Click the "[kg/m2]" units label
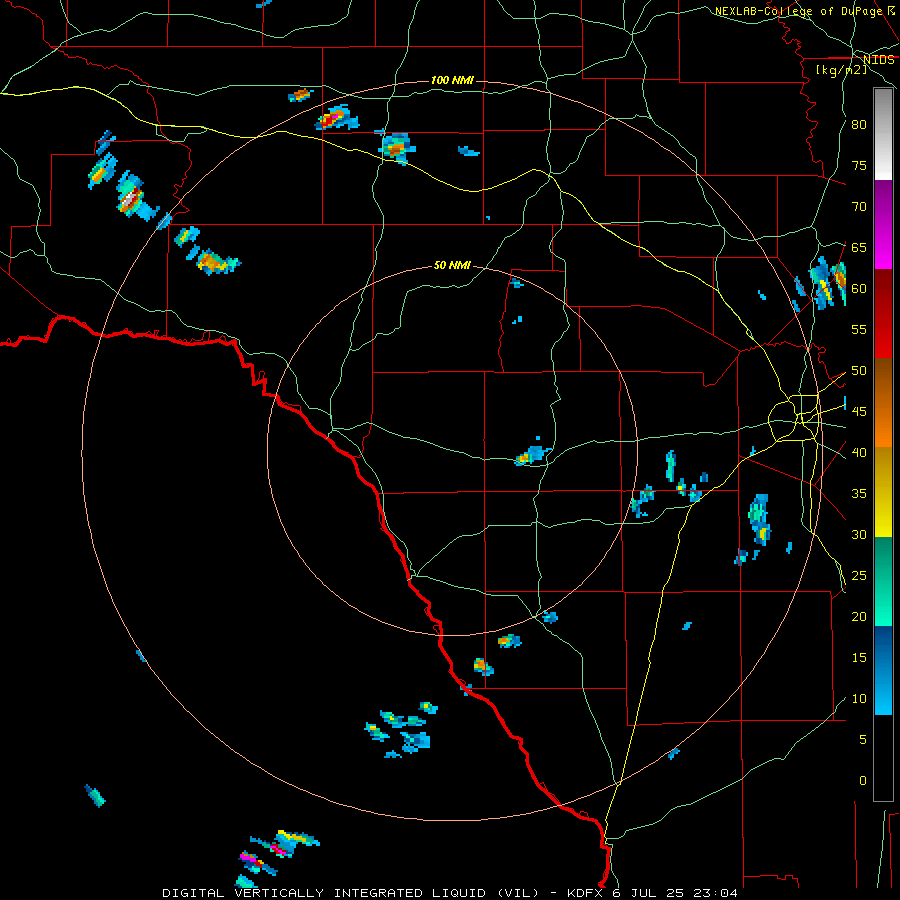 [841, 70]
